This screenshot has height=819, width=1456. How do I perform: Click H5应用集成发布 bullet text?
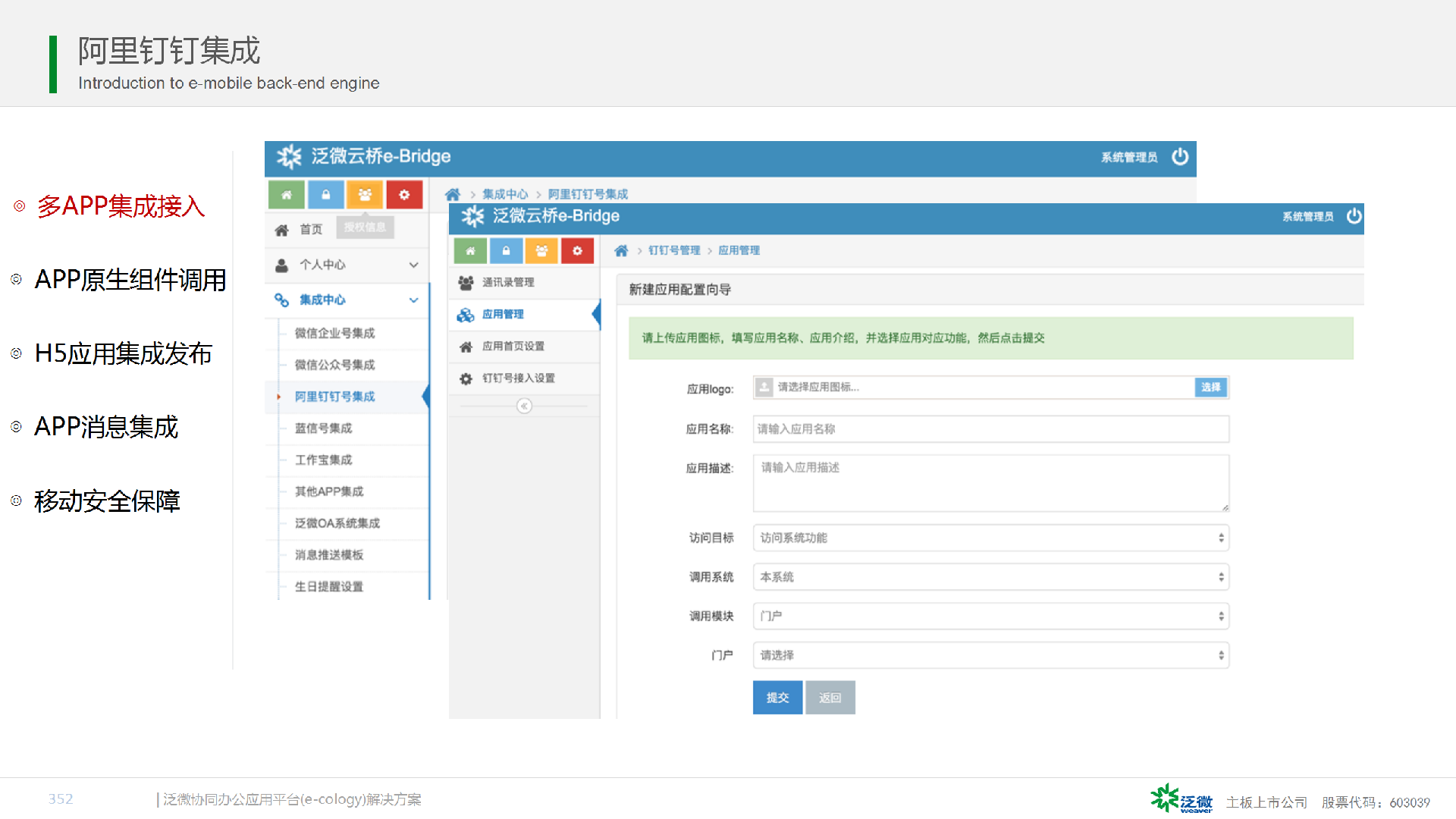[x=124, y=353]
